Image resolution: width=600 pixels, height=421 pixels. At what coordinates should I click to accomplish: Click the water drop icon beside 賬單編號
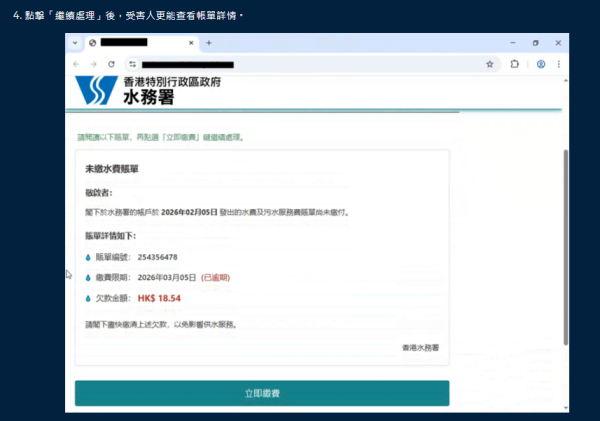pos(88,258)
